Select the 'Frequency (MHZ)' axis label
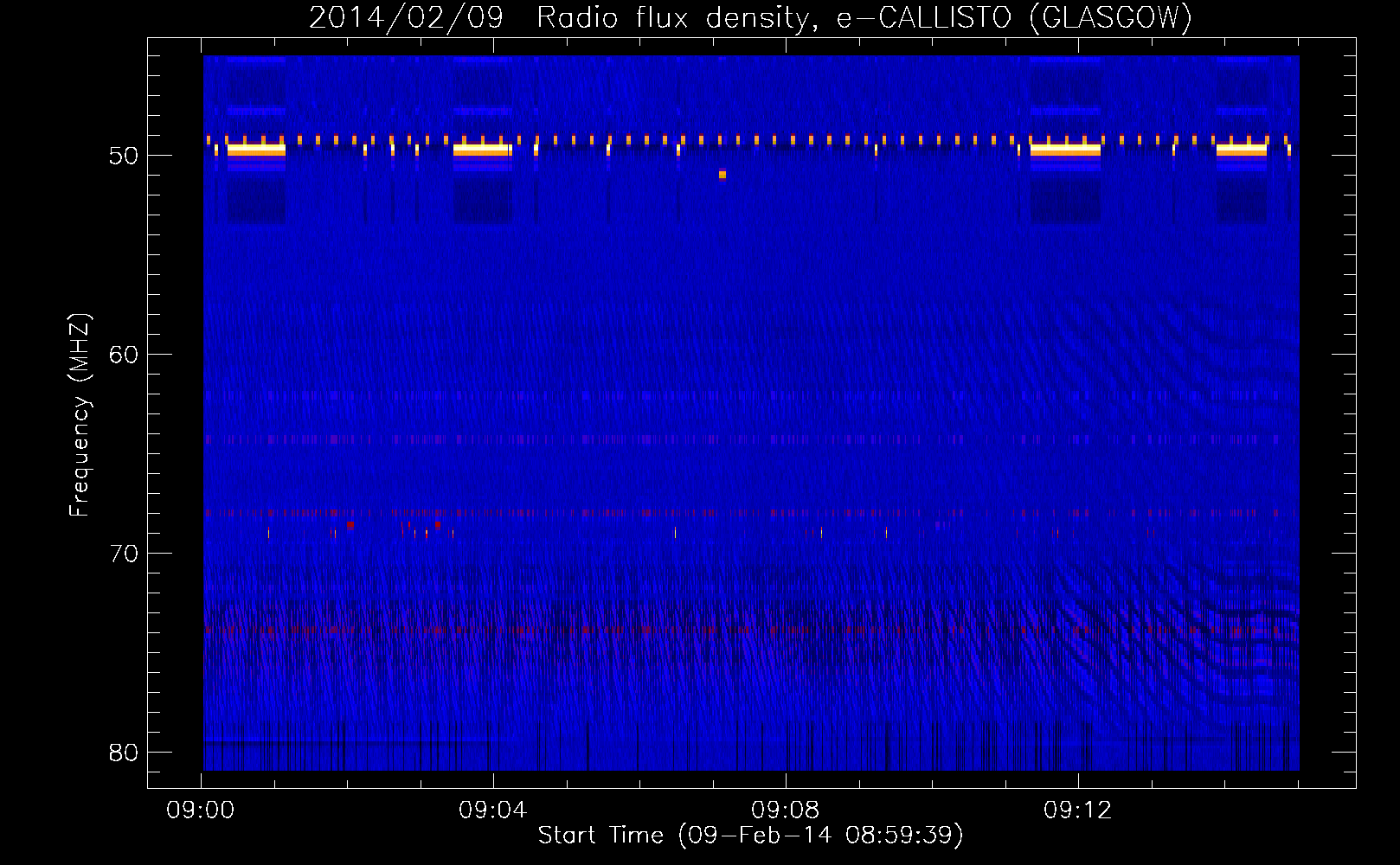Image resolution: width=1400 pixels, height=865 pixels. [80, 415]
